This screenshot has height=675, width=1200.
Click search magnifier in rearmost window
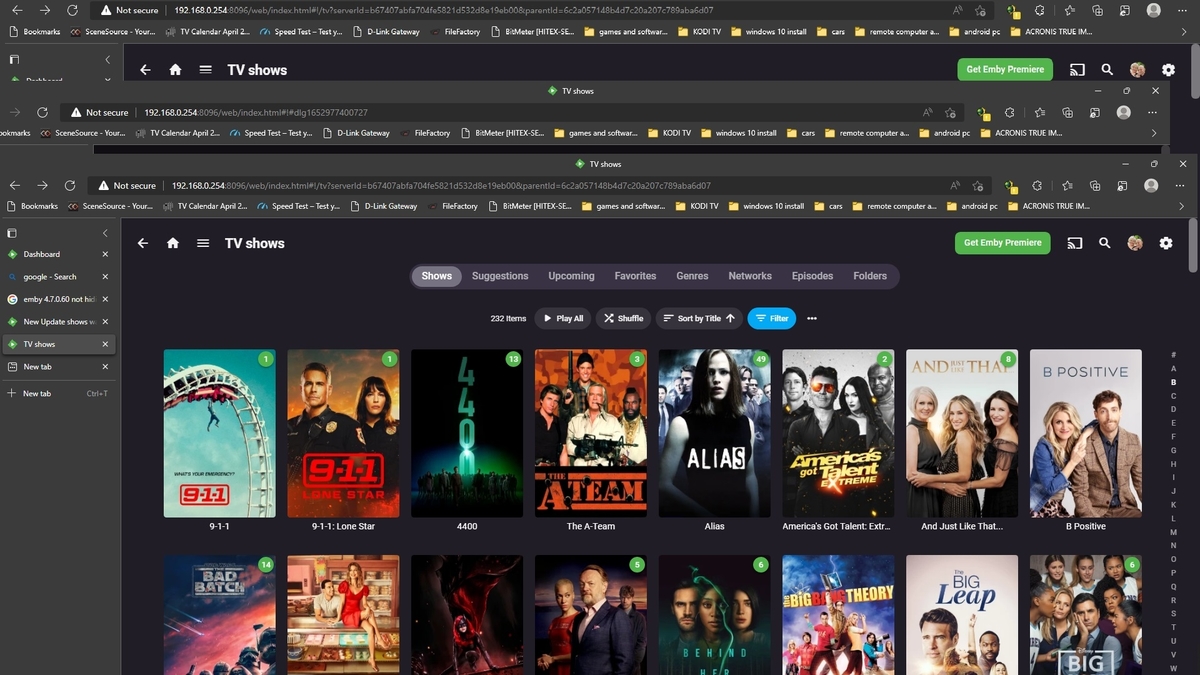tap(1107, 70)
